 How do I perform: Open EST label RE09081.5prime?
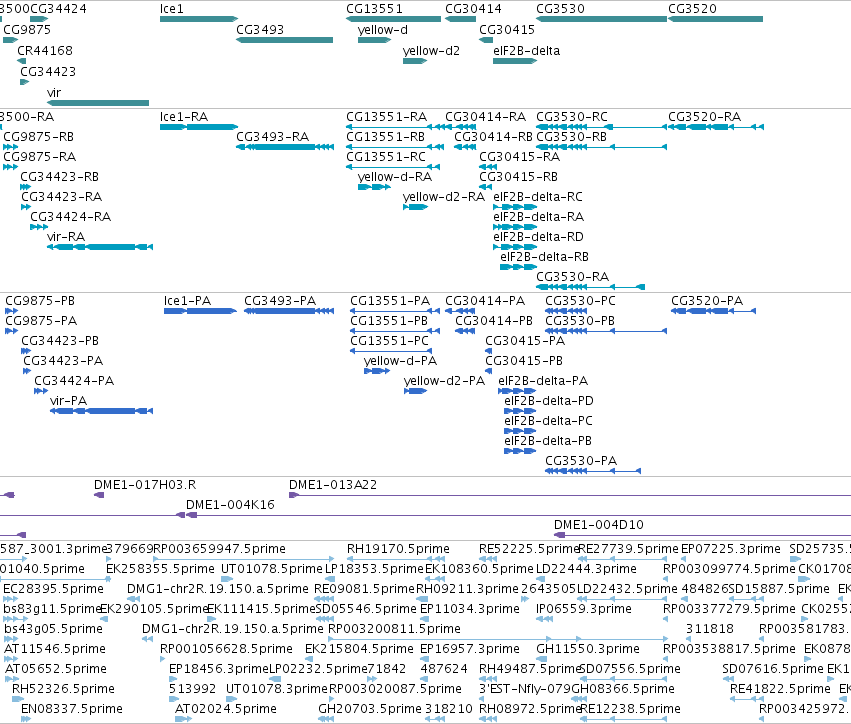[364, 589]
